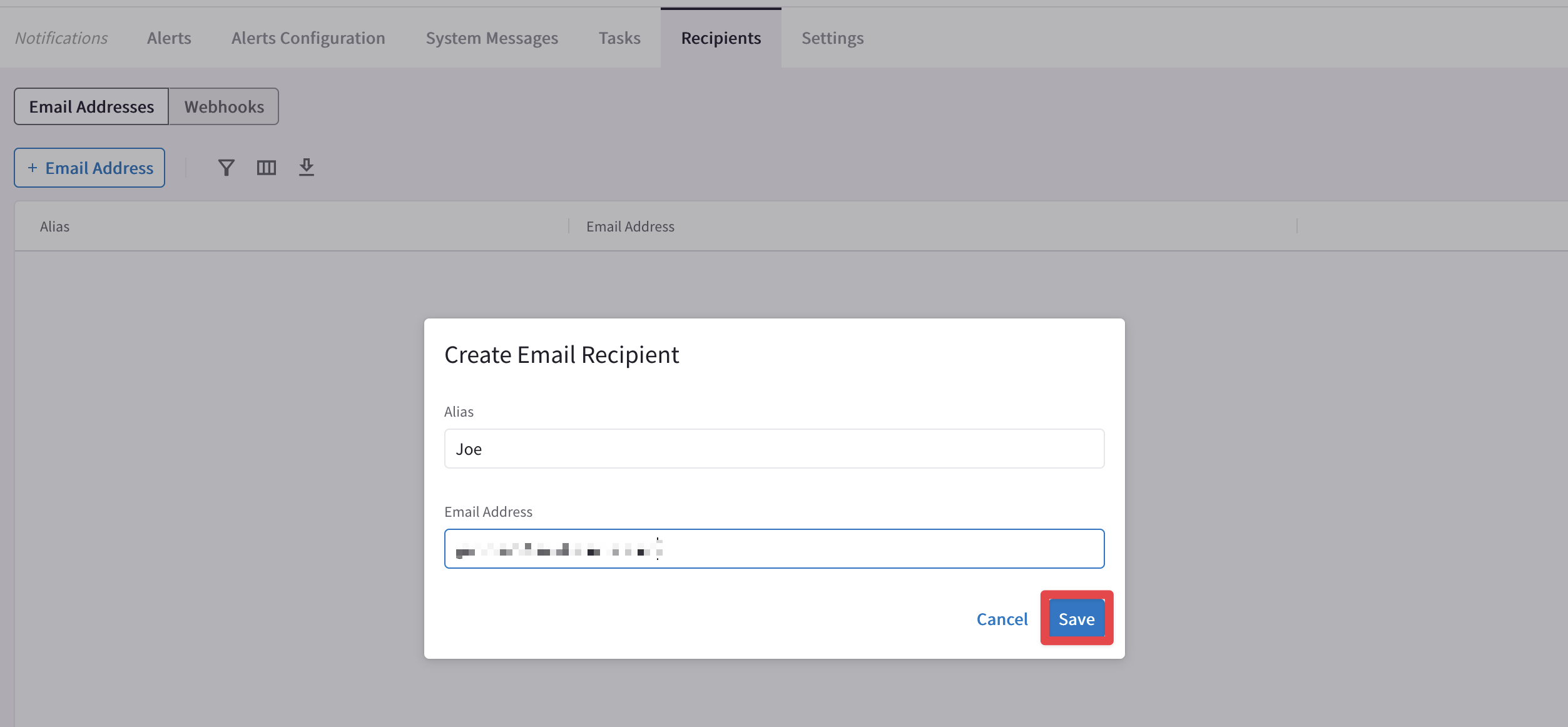1568x727 pixels.
Task: Show the Email Addresses list
Action: pyautogui.click(x=91, y=106)
